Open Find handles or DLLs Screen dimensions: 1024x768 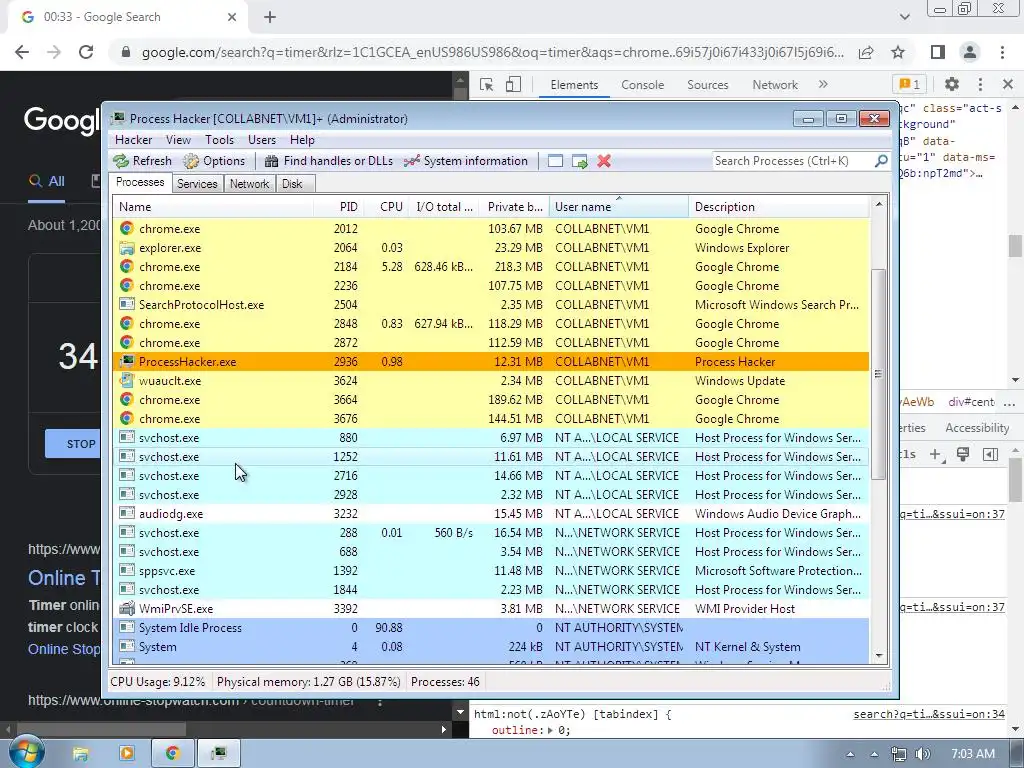(329, 161)
